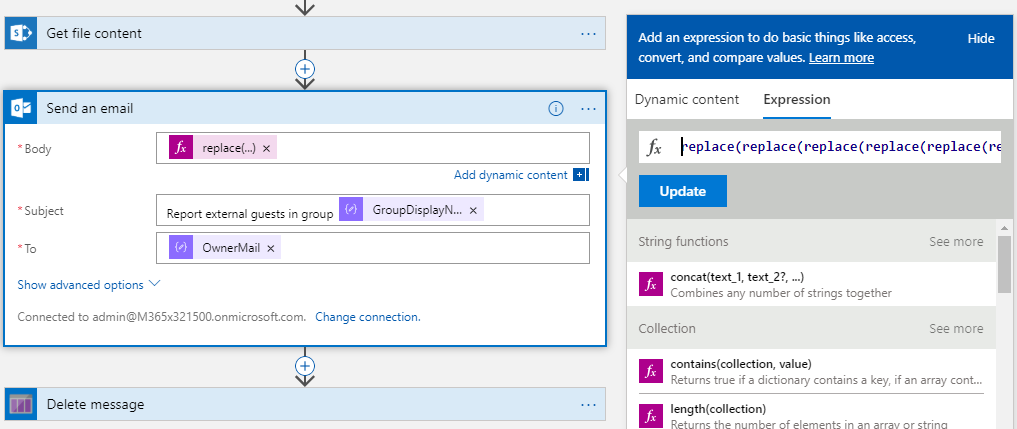The height and width of the screenshot is (429, 1017).
Task: Remove the replace(...) token from Body
Action: pyautogui.click(x=267, y=148)
